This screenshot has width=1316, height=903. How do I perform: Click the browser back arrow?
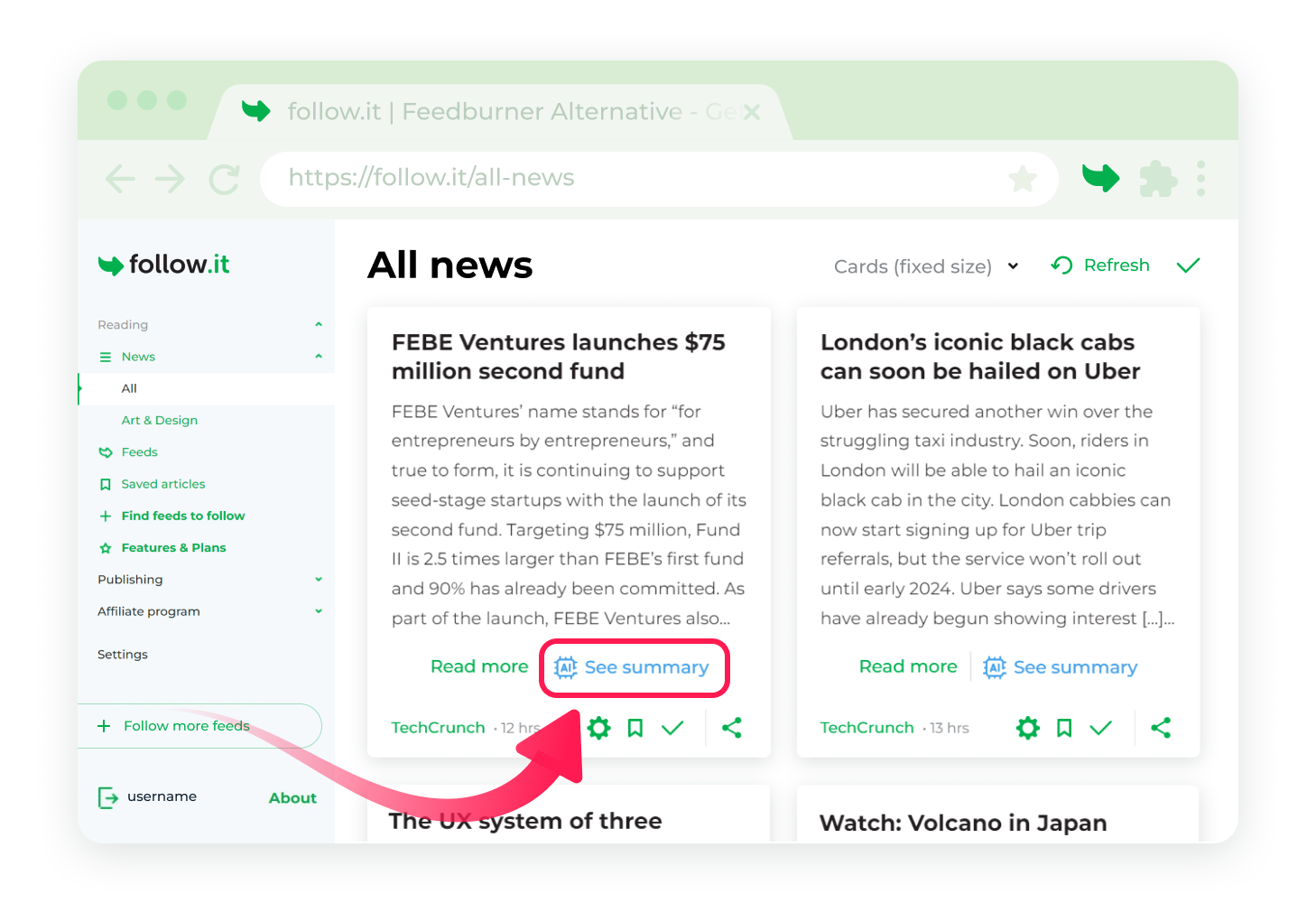point(120,179)
